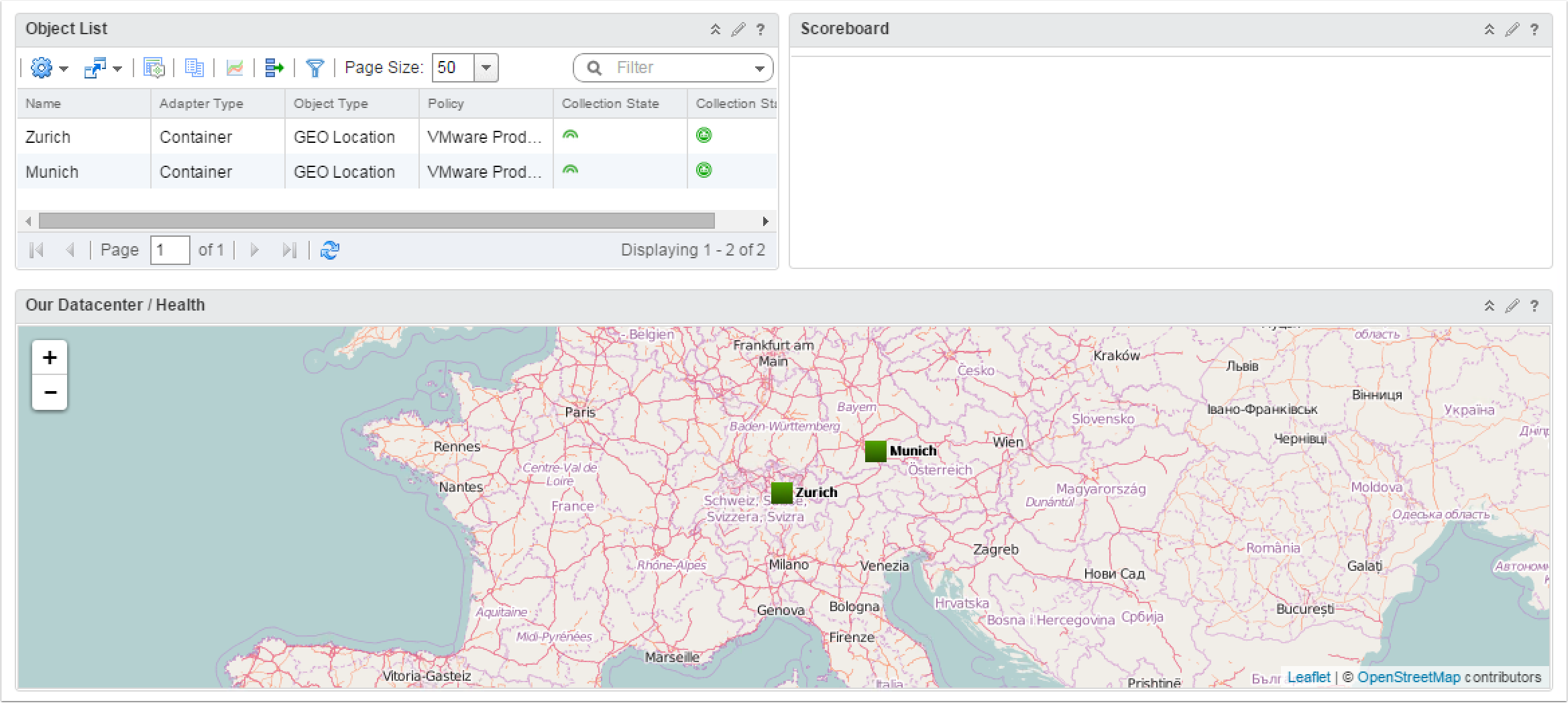Open help for Our Datacenter / Health widget
The image size is (1568, 703).
1534,306
